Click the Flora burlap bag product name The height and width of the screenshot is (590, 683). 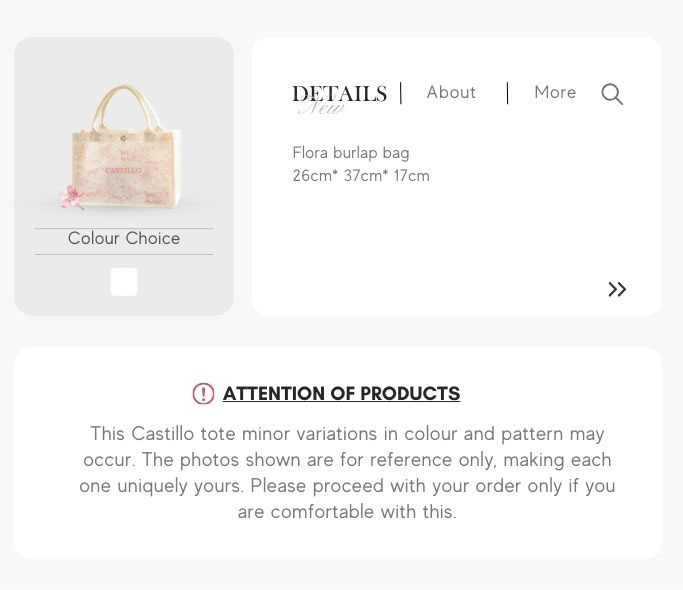click(351, 153)
